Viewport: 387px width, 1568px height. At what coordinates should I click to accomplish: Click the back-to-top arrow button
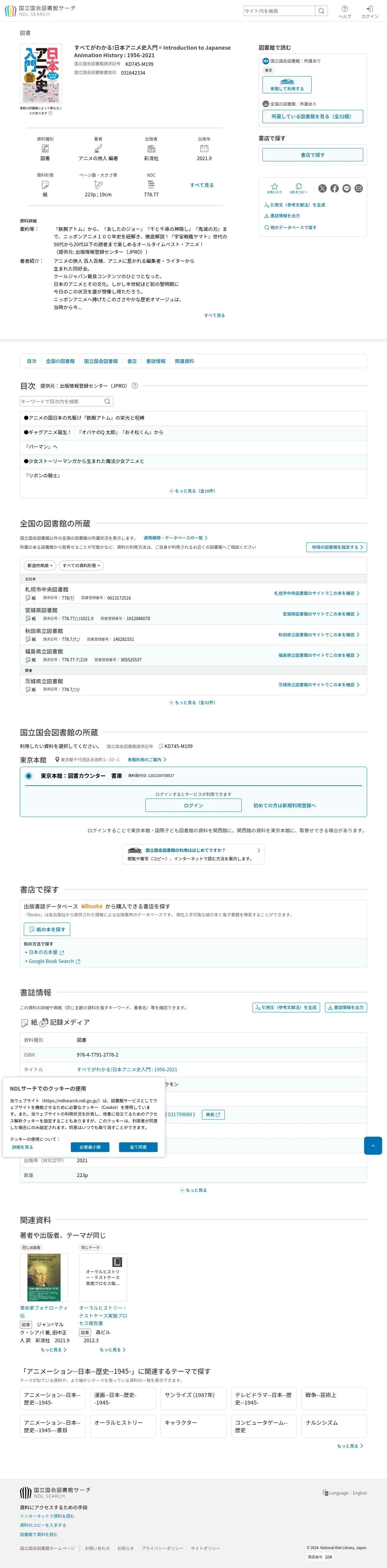[373, 1145]
